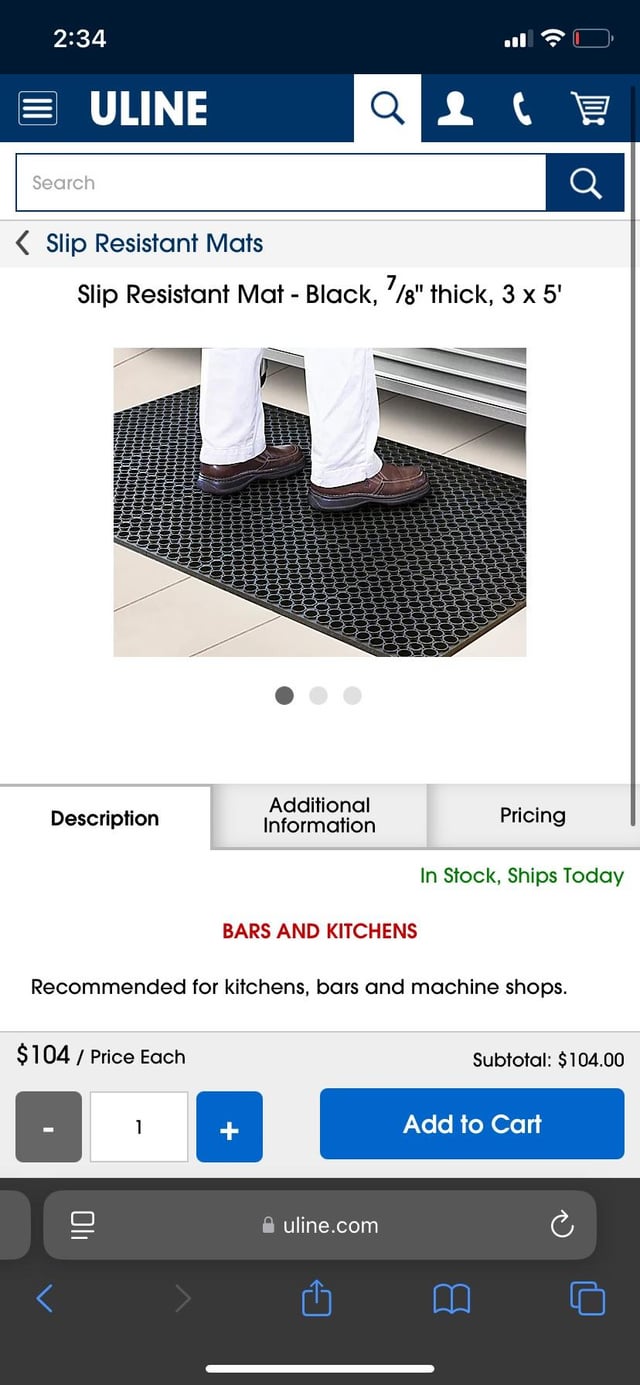
Task: Select the first image carousel dot
Action: 284,696
